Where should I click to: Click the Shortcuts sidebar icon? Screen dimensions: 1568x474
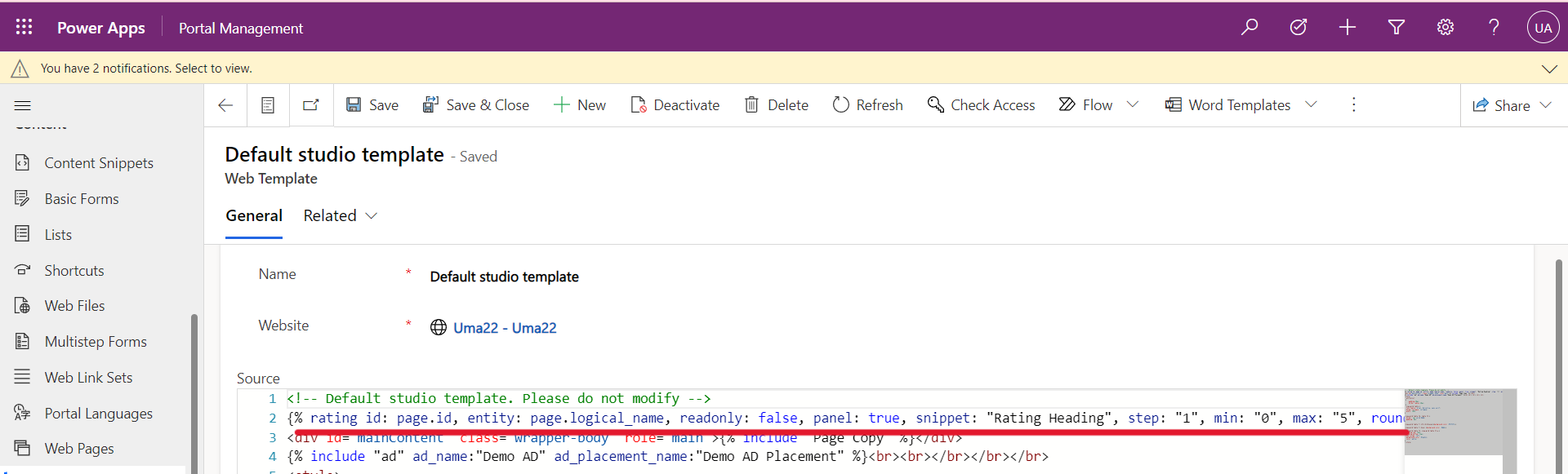coord(22,270)
